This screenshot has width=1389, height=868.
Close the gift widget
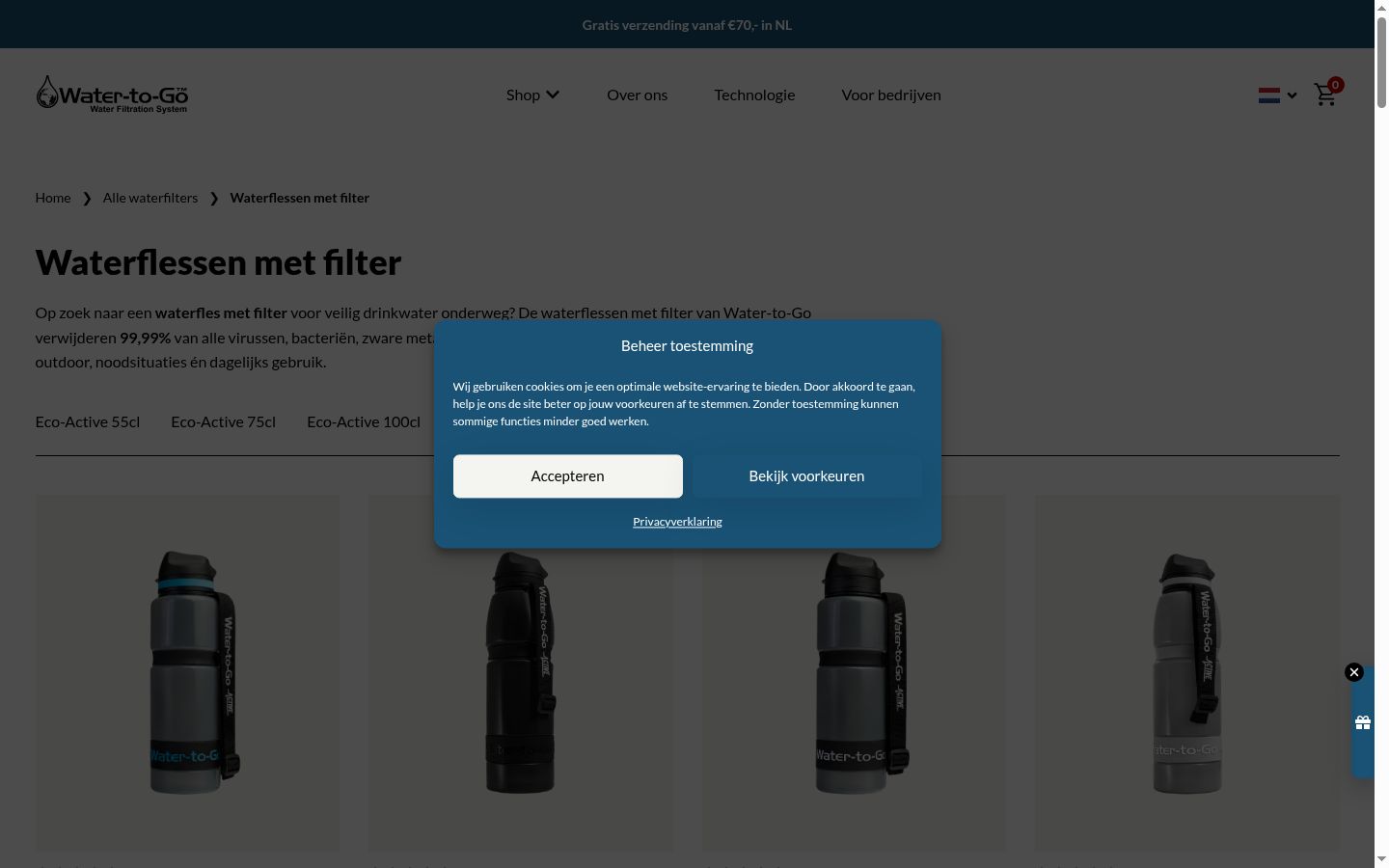pyautogui.click(x=1354, y=672)
